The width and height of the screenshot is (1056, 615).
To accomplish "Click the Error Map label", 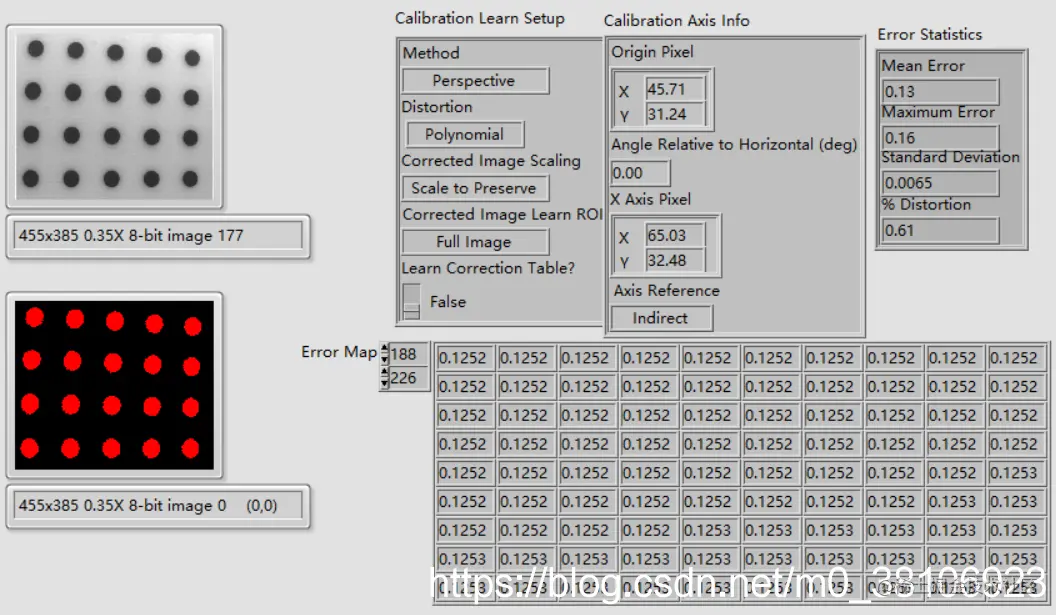I will coord(339,352).
